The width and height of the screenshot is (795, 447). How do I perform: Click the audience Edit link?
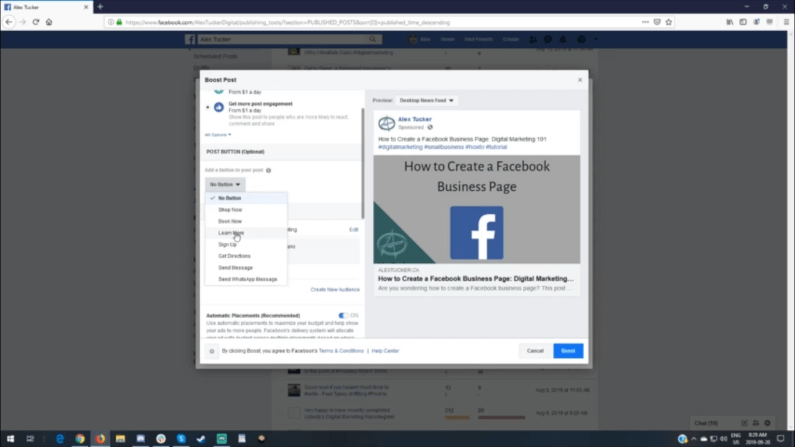pyautogui.click(x=353, y=230)
